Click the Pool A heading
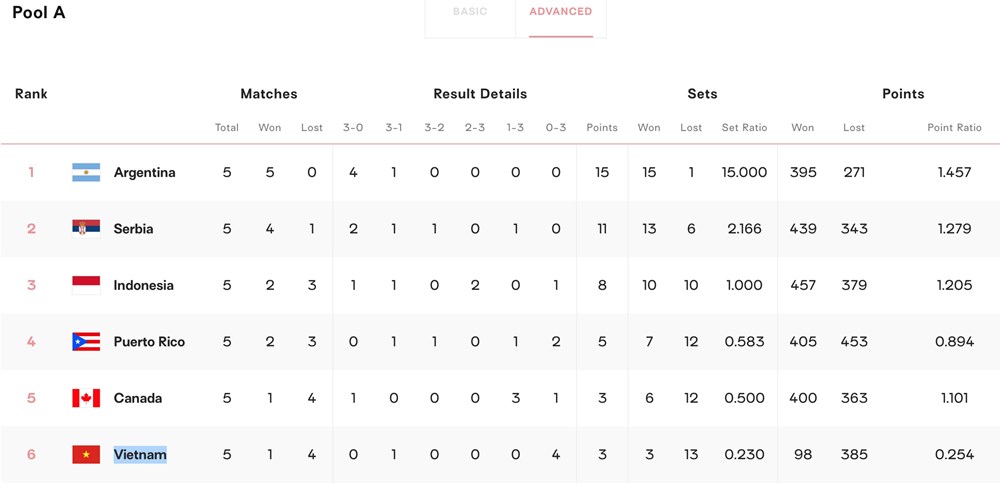 tap(39, 13)
